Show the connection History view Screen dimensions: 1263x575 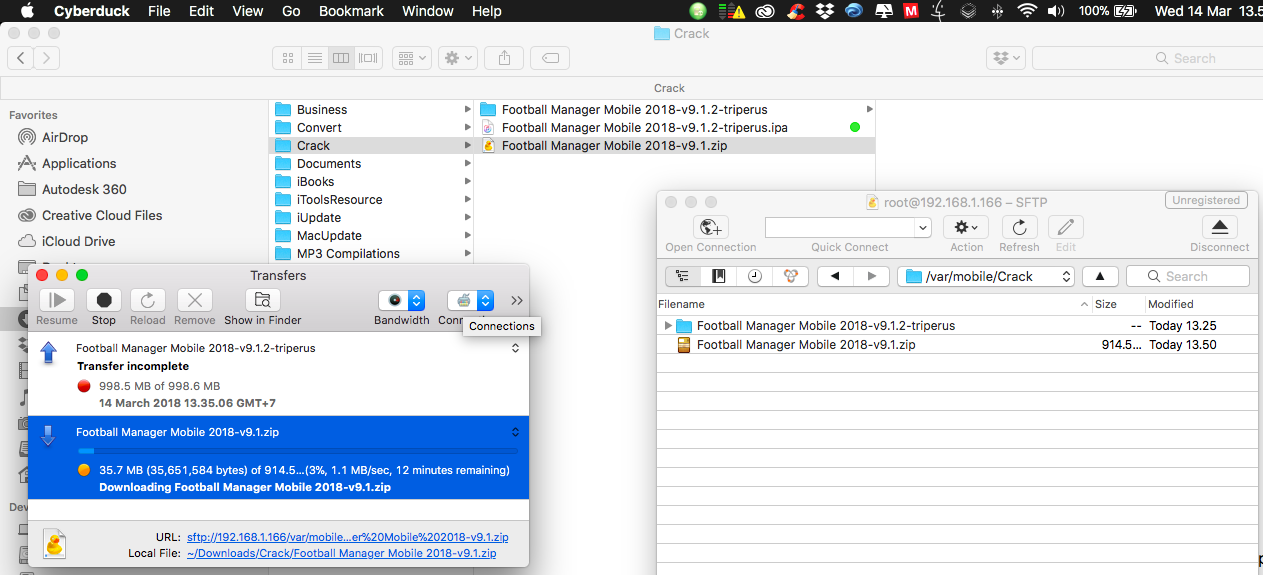pos(754,276)
